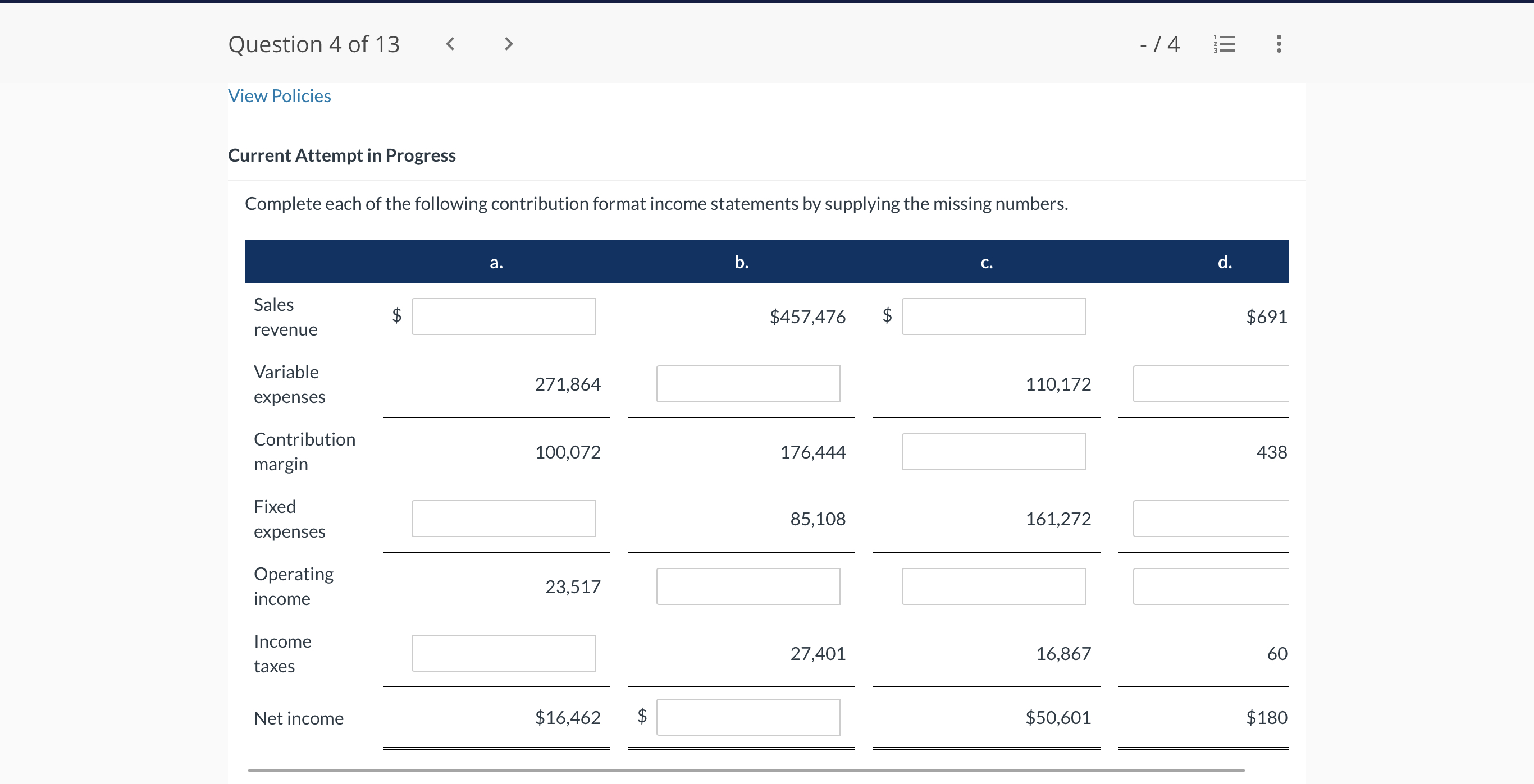The image size is (1534, 784).
Task: Click Variable expenses input for column b
Action: coord(748,384)
